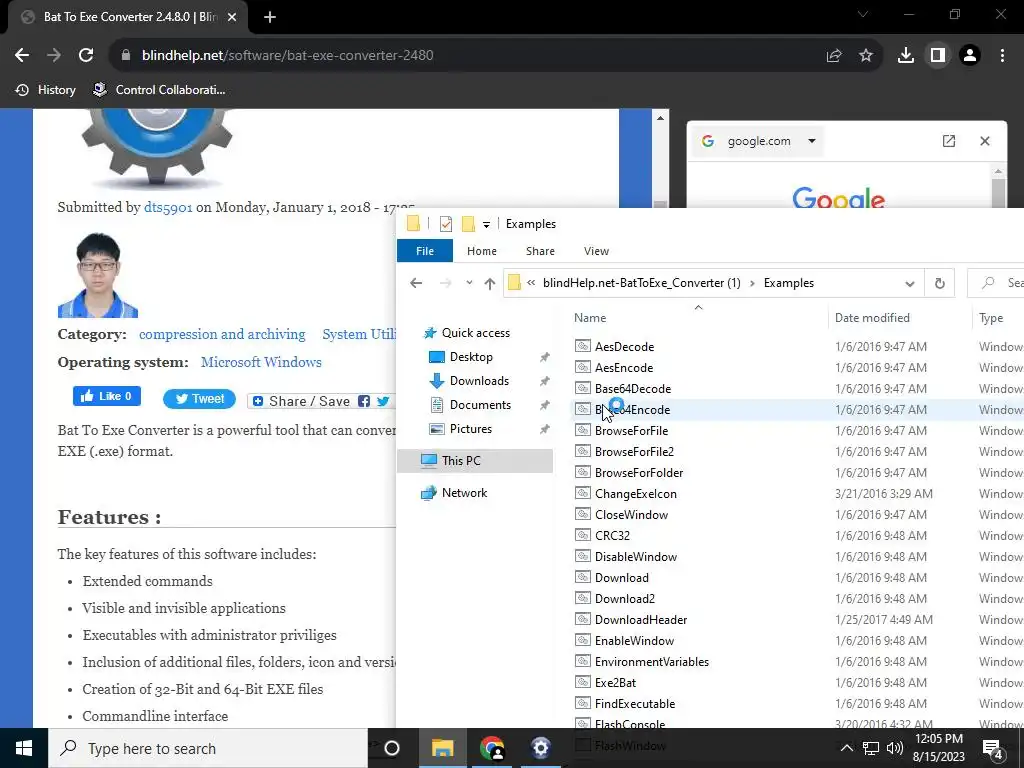The width and height of the screenshot is (1024, 768).
Task: Select the Exe2Bat file
Action: pos(615,682)
